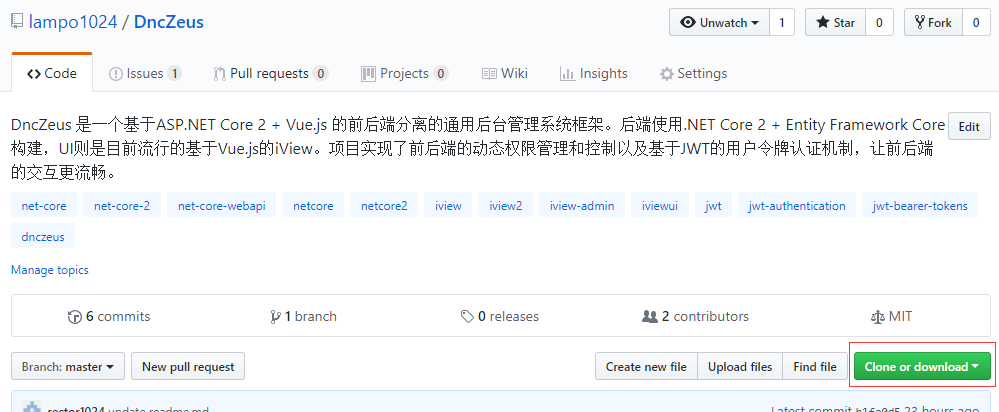The image size is (999, 412).
Task: Click the net-core-webapi topic tag
Action: tap(222, 206)
